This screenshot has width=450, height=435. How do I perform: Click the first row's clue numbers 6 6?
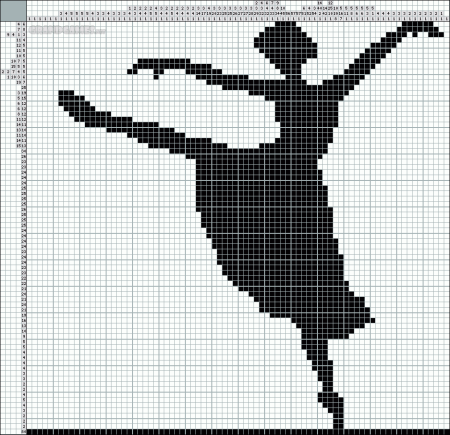click(22, 24)
